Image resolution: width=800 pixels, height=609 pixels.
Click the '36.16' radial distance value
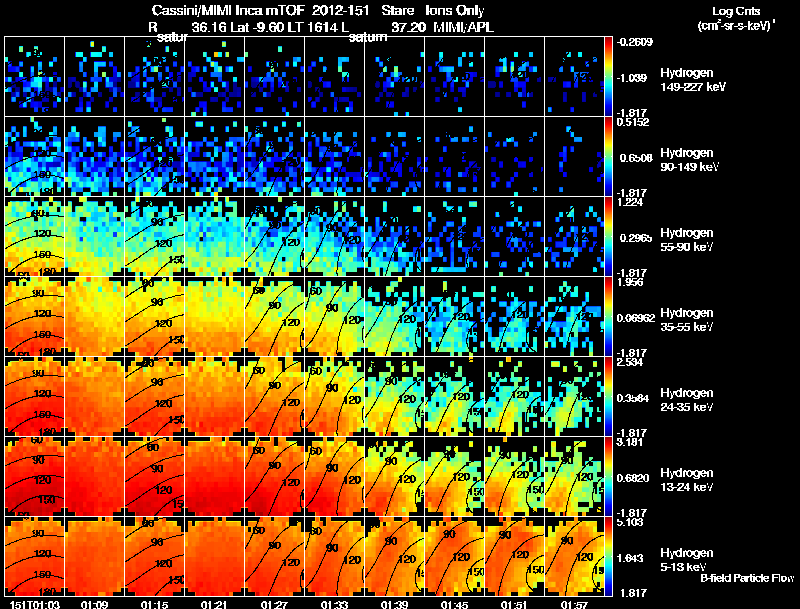click(x=209, y=27)
